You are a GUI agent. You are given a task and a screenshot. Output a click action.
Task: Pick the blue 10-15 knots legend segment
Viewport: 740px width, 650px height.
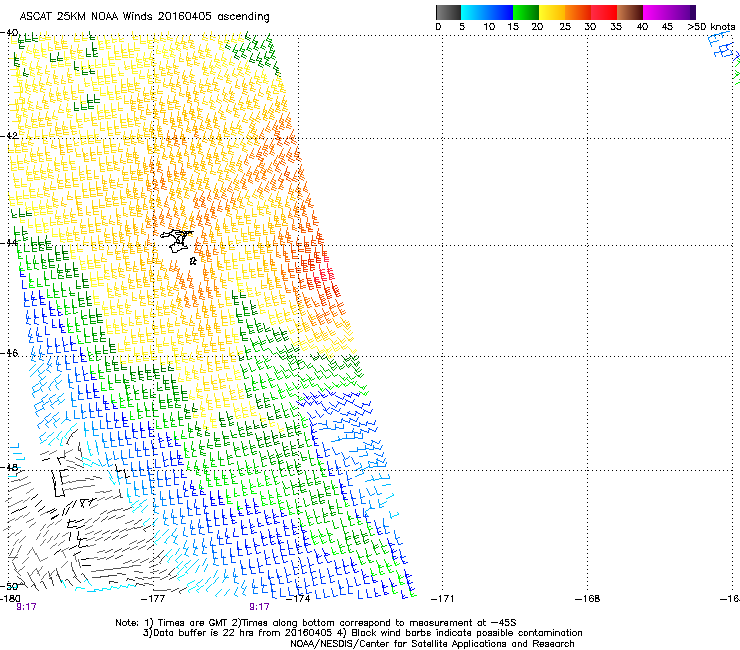coord(500,12)
